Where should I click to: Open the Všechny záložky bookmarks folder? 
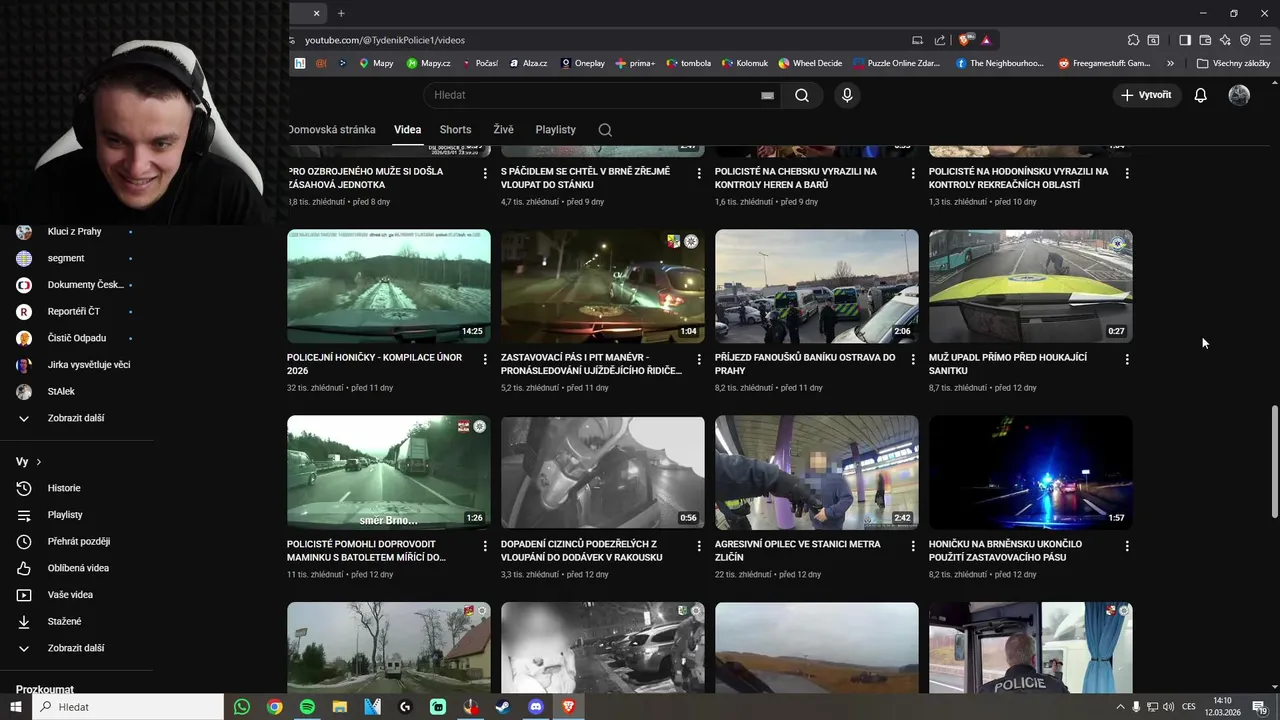tap(1233, 63)
